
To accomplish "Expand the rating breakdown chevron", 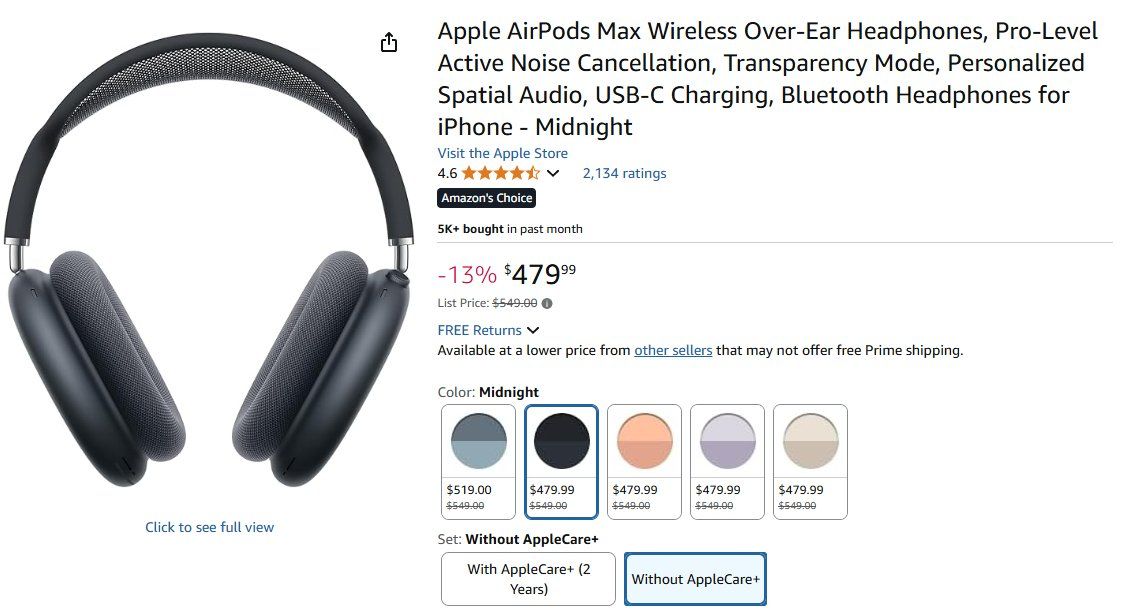I will [553, 173].
